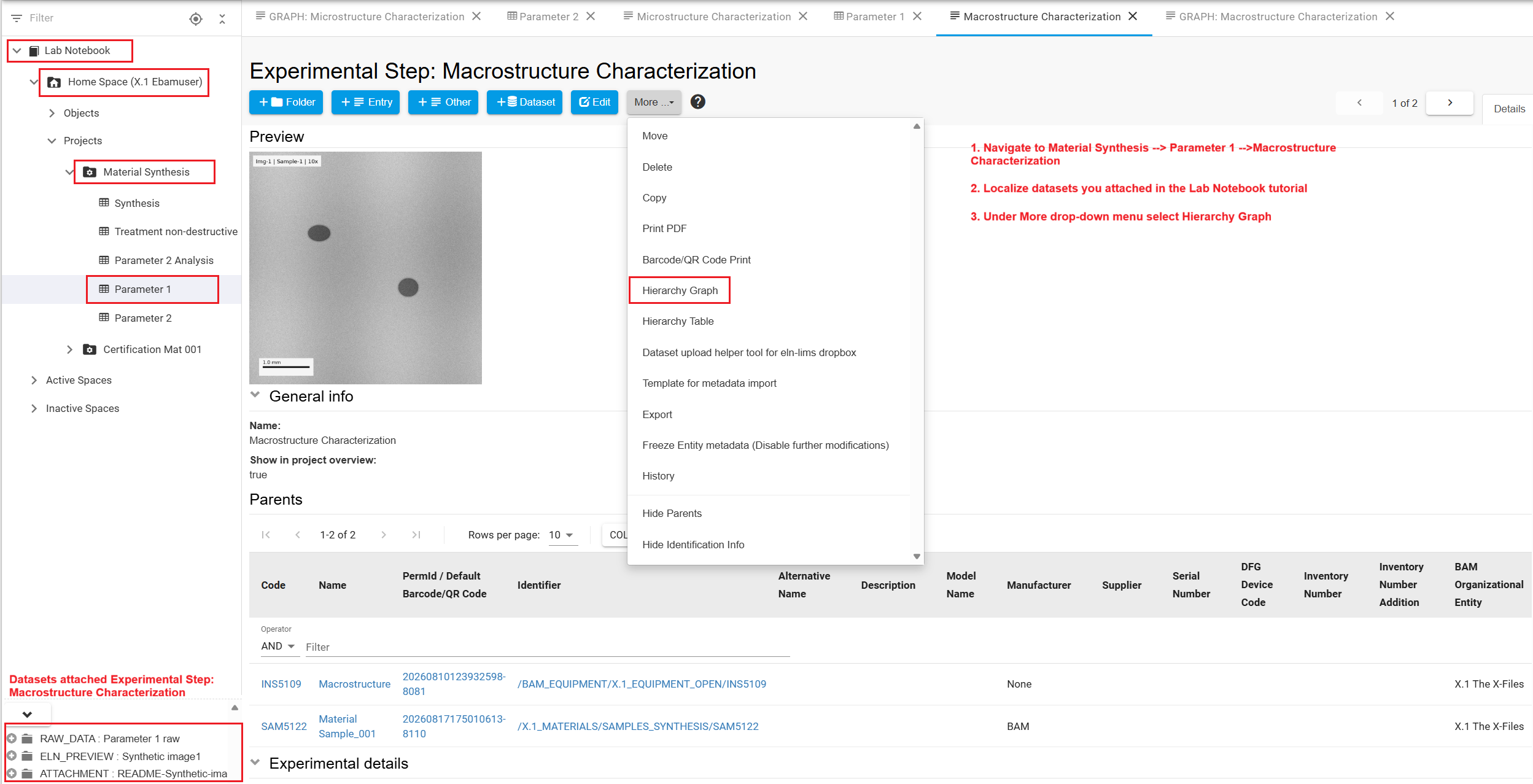1533x784 pixels.
Task: Click the collapse chevron above dataset list
Action: pyautogui.click(x=27, y=714)
